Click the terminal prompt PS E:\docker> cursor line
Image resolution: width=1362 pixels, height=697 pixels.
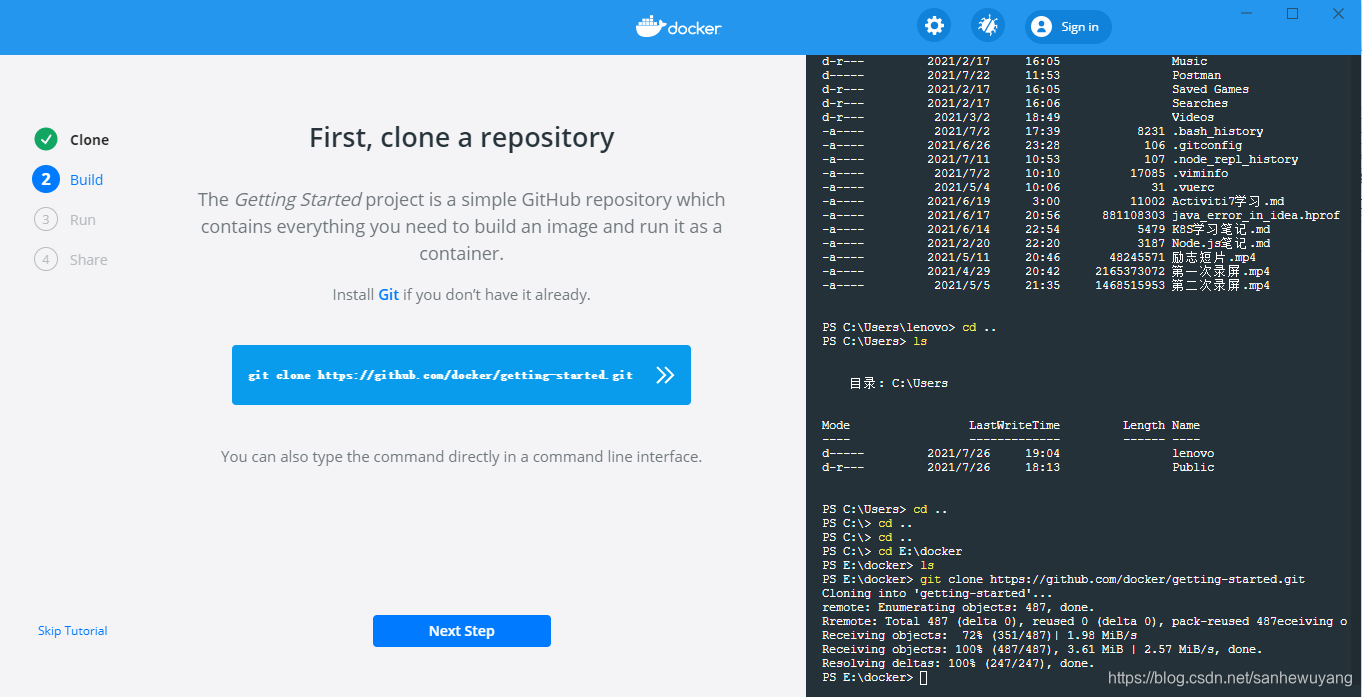875,677
